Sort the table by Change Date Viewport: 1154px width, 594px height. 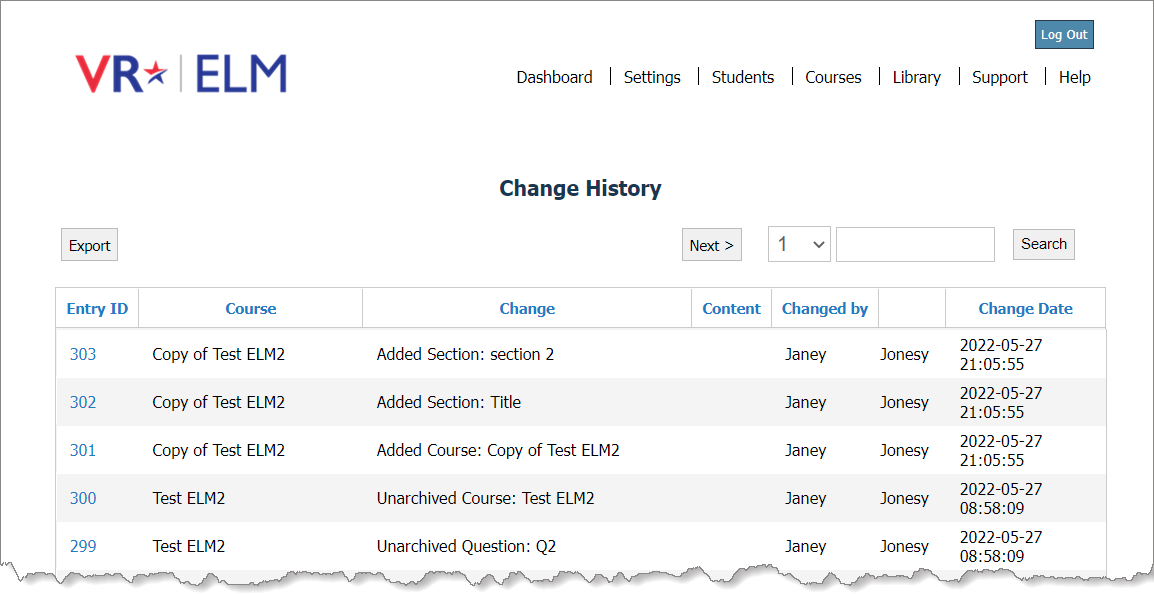[1025, 309]
